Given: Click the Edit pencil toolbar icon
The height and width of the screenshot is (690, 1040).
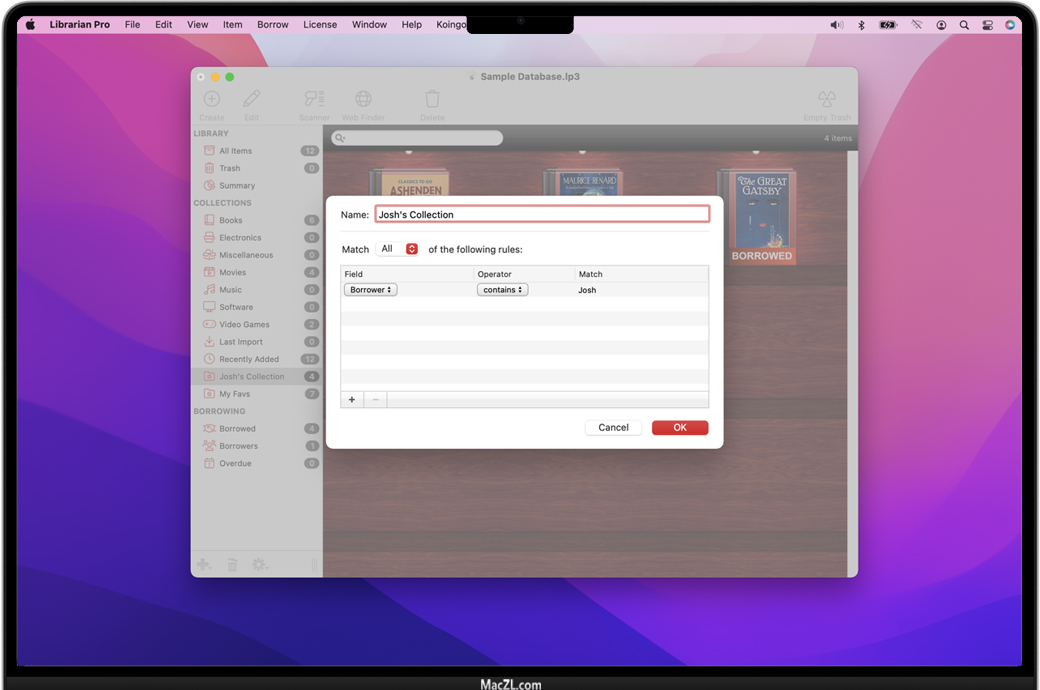Looking at the screenshot, I should [x=251, y=100].
